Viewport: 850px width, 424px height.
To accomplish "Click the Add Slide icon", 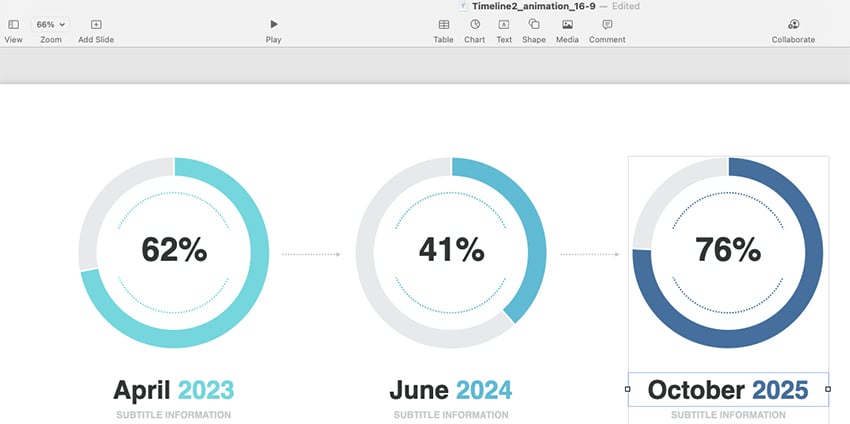I will (x=96, y=24).
